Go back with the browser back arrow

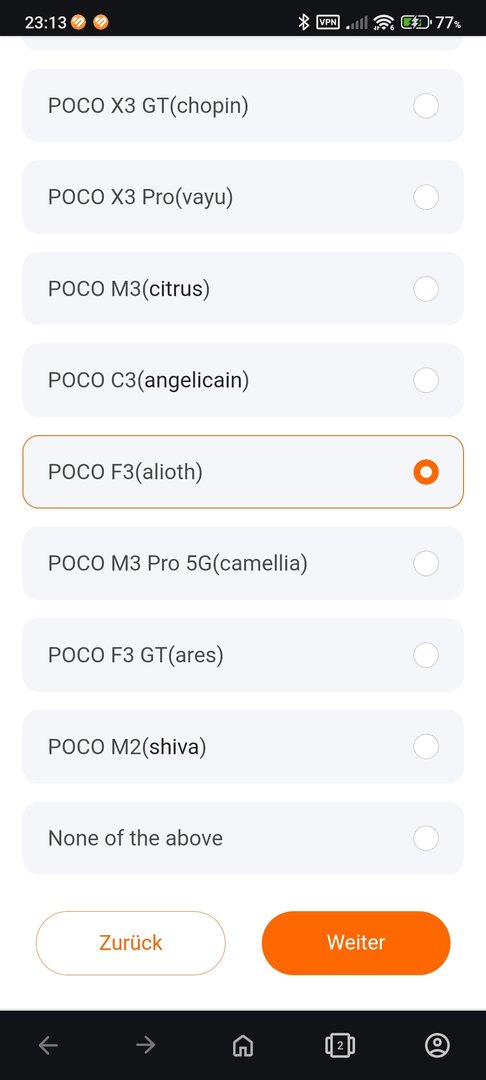[x=48, y=1046]
